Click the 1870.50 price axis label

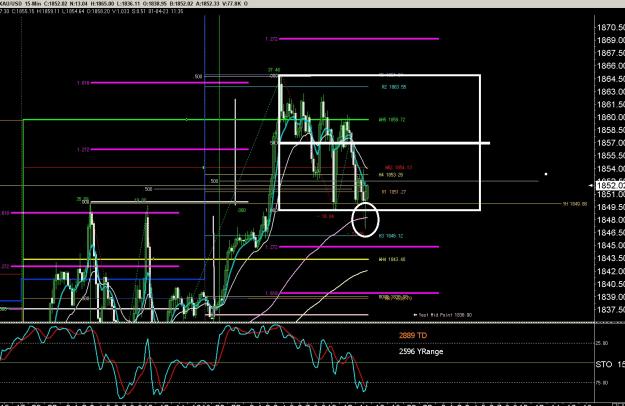tap(611, 27)
